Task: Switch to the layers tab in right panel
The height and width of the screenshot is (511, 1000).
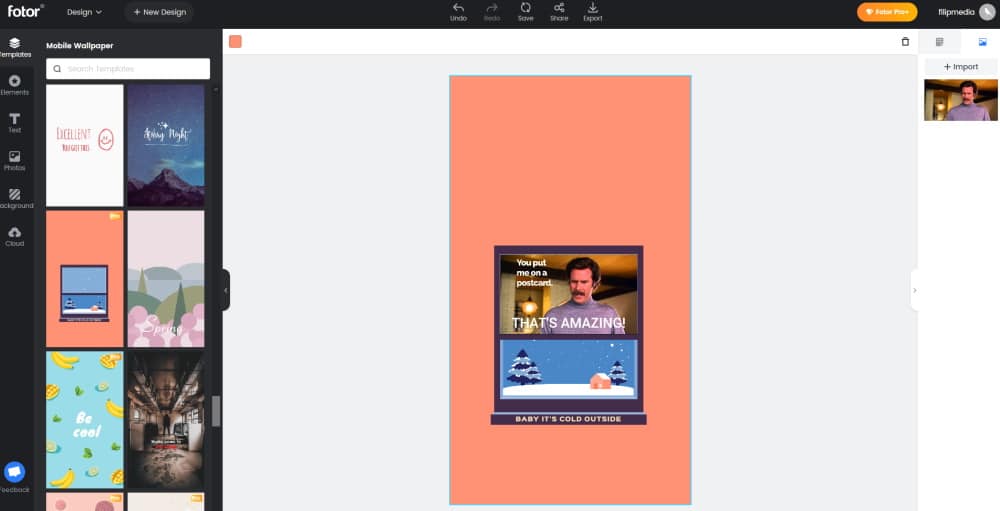Action: [939, 42]
